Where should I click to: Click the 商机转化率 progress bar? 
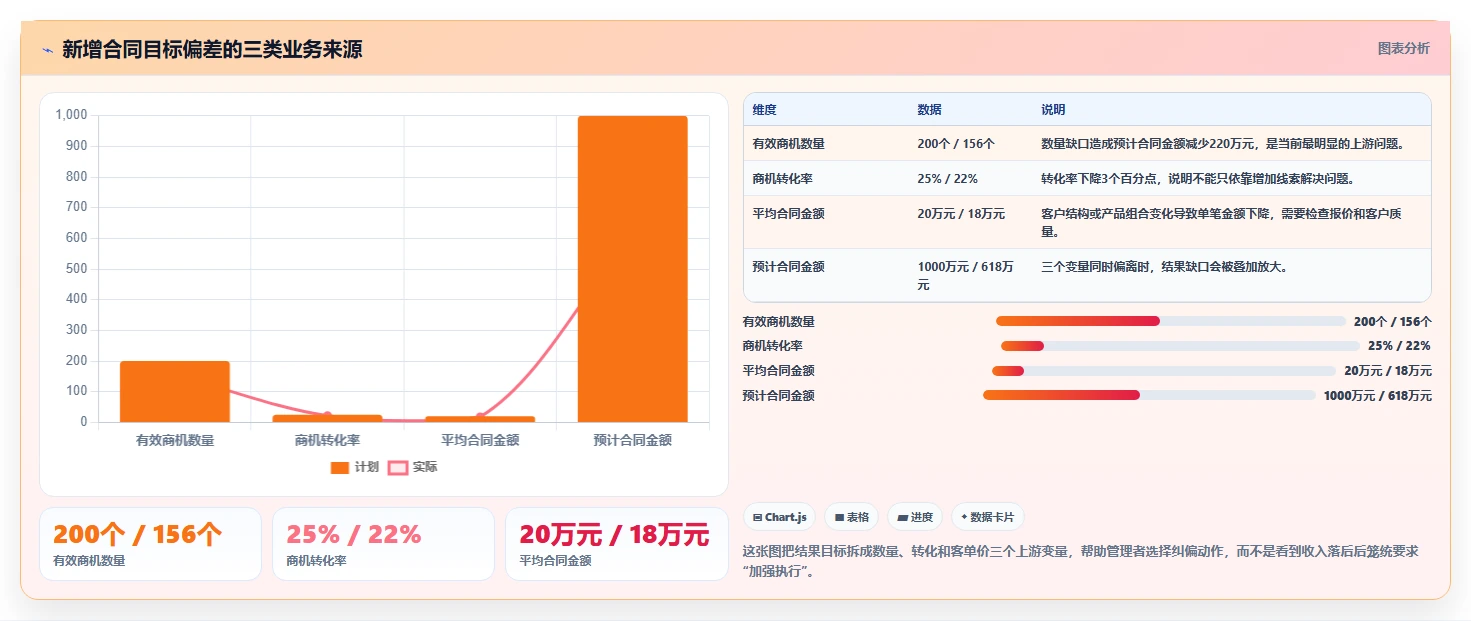(1180, 346)
